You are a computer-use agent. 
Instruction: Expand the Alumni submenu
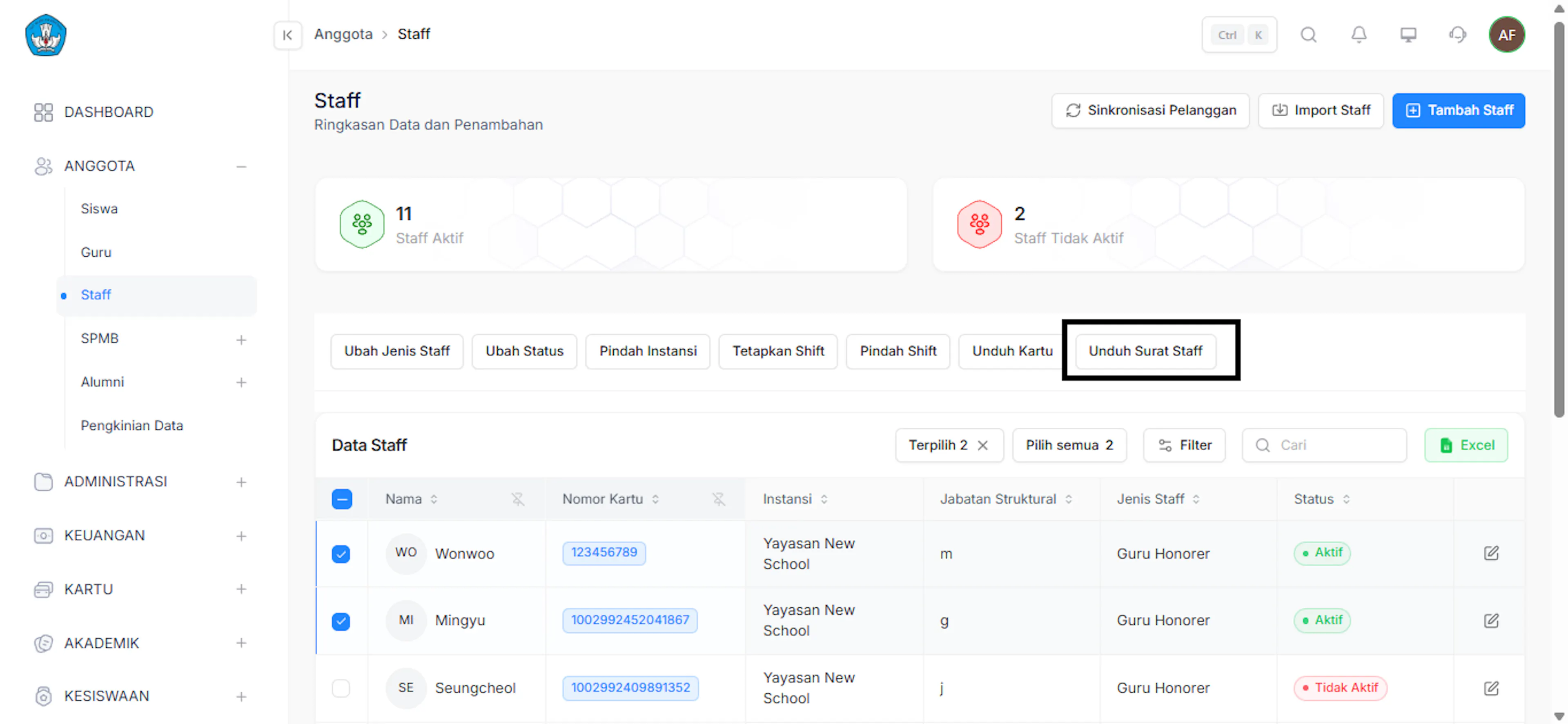(241, 382)
